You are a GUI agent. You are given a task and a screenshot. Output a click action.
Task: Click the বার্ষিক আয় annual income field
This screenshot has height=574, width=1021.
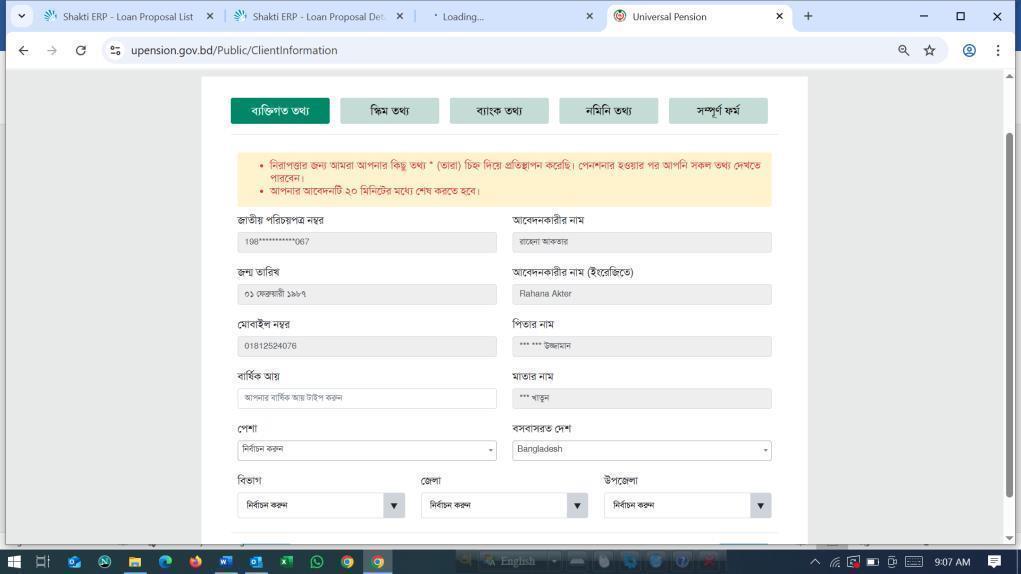click(366, 398)
